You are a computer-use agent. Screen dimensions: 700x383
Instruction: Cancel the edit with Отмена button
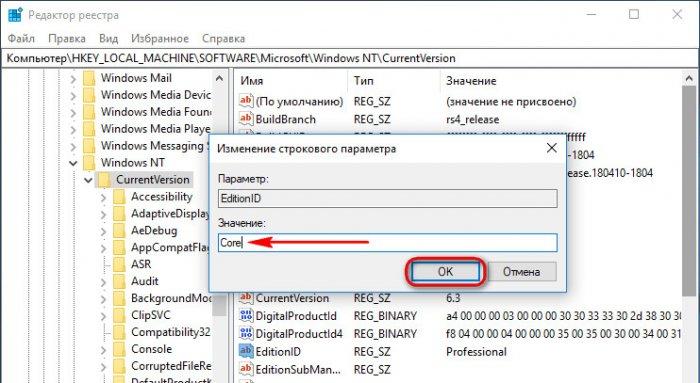click(521, 271)
